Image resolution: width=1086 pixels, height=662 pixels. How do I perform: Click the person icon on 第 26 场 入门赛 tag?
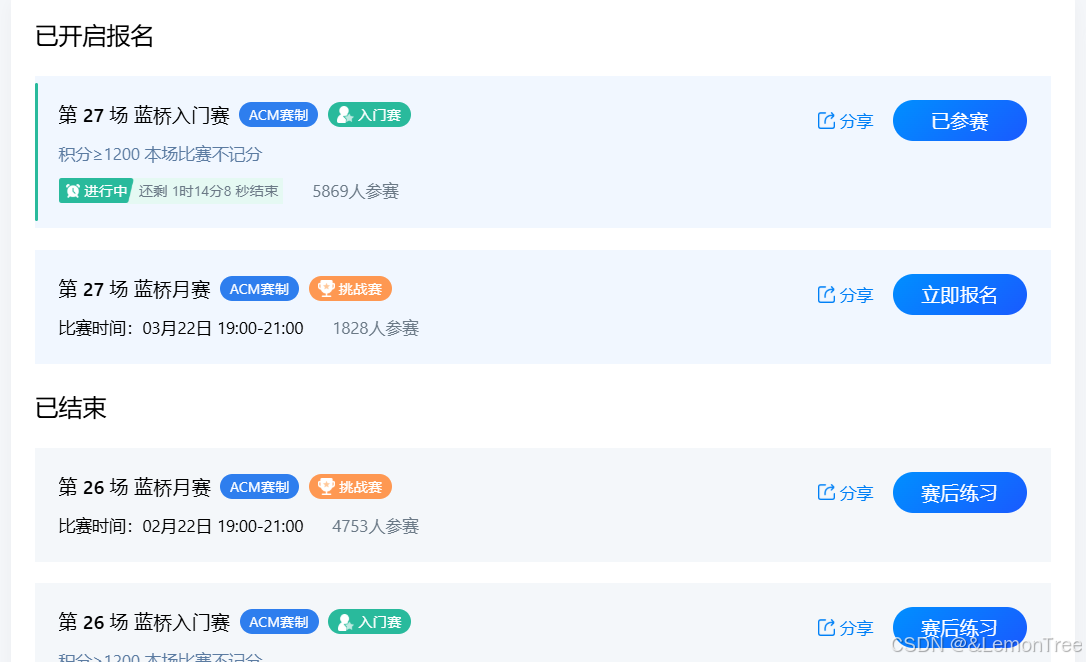(344, 622)
